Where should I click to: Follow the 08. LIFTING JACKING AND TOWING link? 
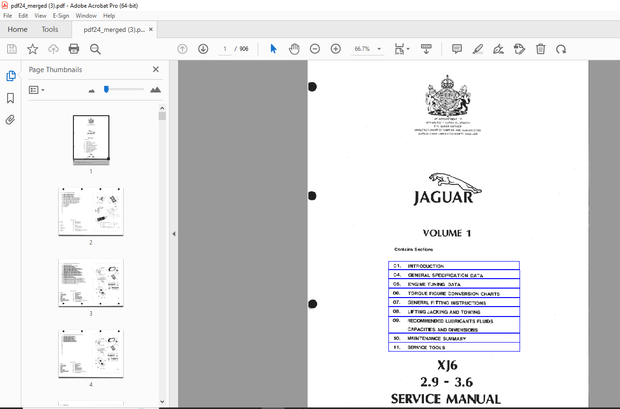pyautogui.click(x=454, y=311)
